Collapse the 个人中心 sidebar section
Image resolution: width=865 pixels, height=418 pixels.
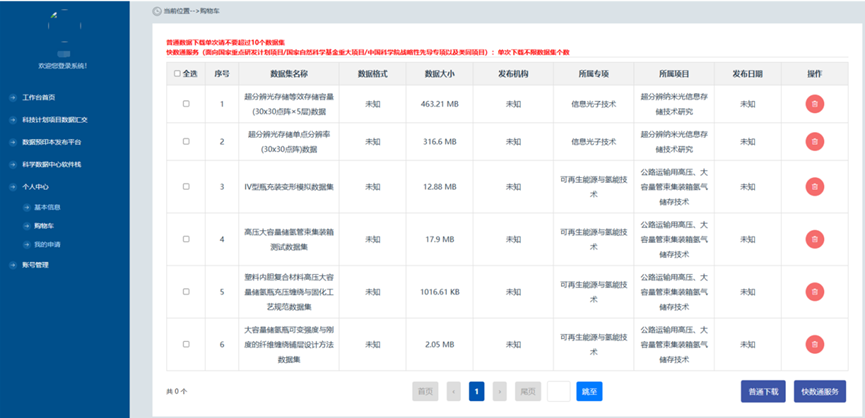(36, 186)
